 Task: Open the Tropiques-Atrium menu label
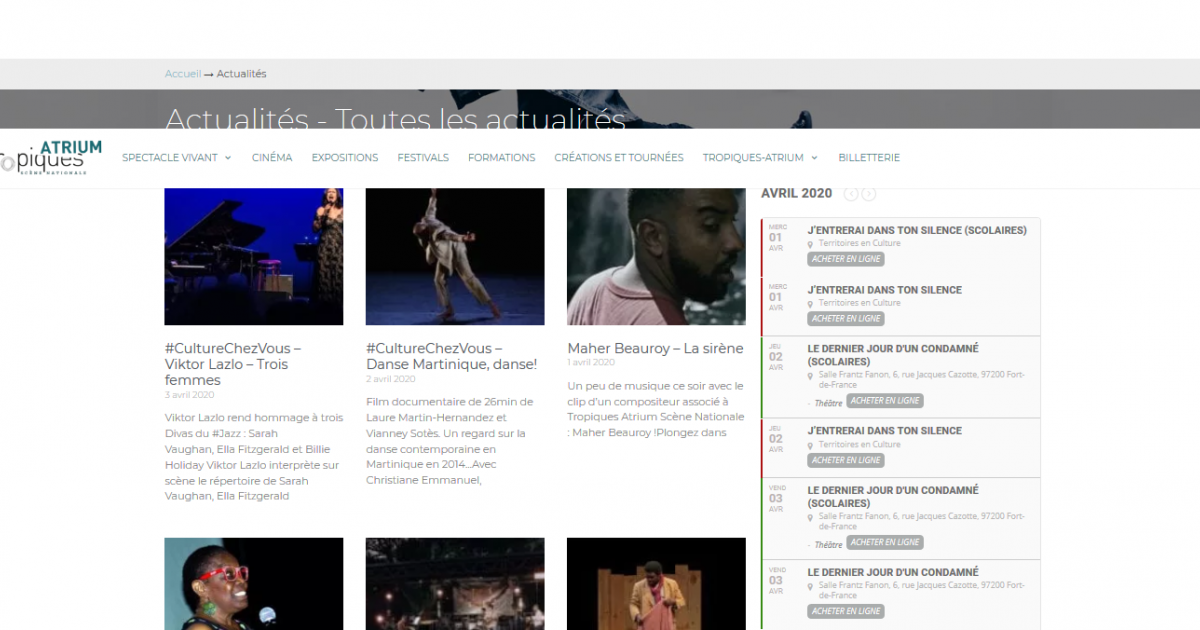point(753,158)
